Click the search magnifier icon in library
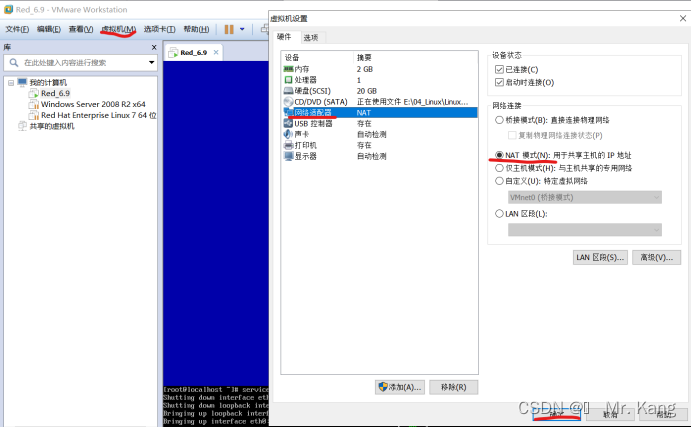691x427 pixels. pos(14,63)
